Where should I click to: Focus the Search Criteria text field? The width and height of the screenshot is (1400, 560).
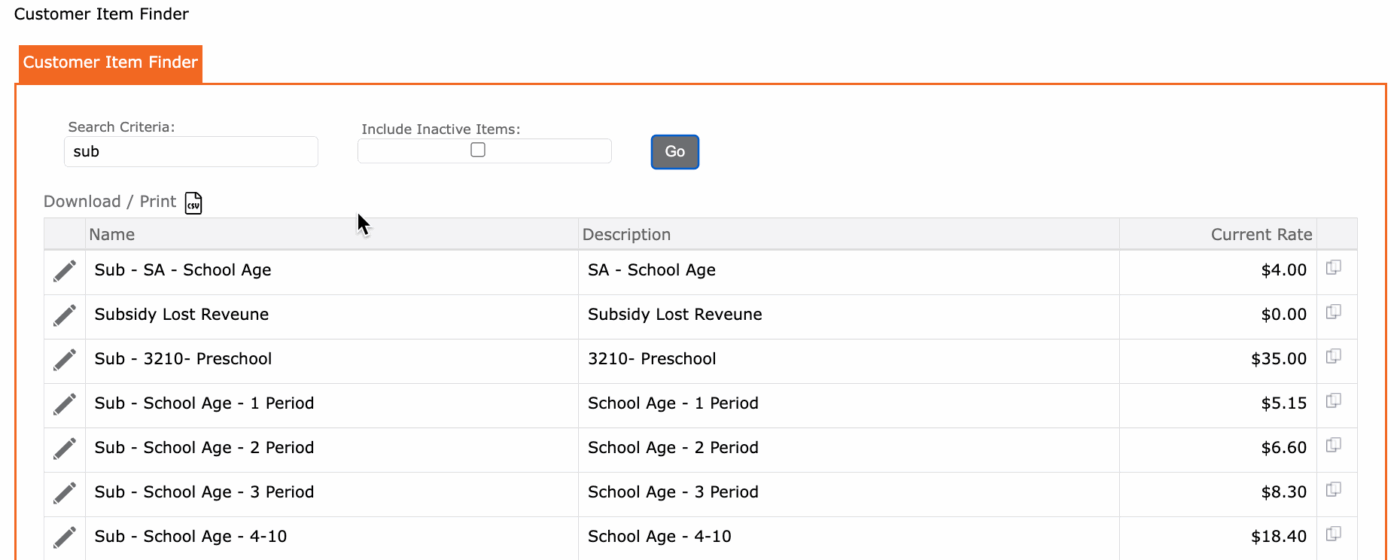(x=191, y=152)
